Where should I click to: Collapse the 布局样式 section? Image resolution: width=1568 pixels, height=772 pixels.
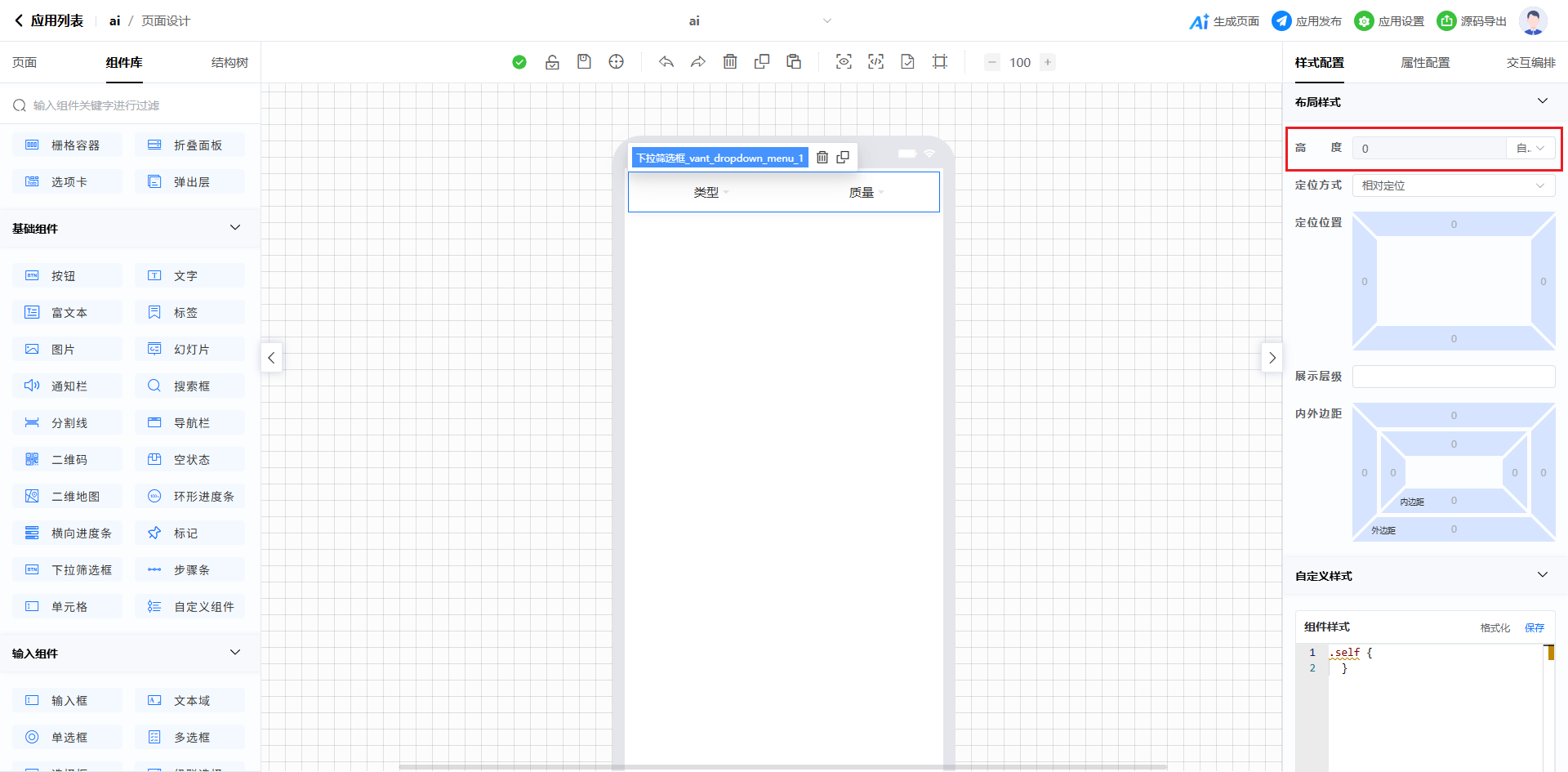coord(1542,101)
